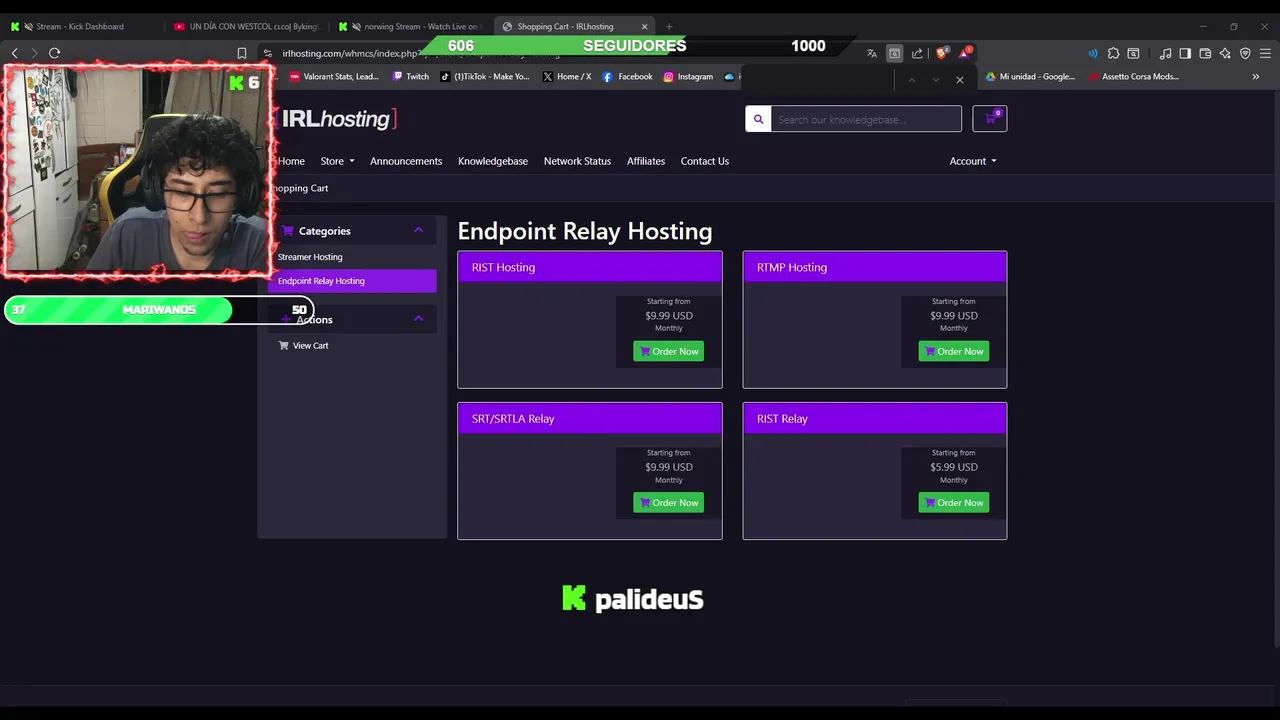Open the browser hamburger menu
The width and height of the screenshot is (1280, 720).
click(x=1265, y=53)
